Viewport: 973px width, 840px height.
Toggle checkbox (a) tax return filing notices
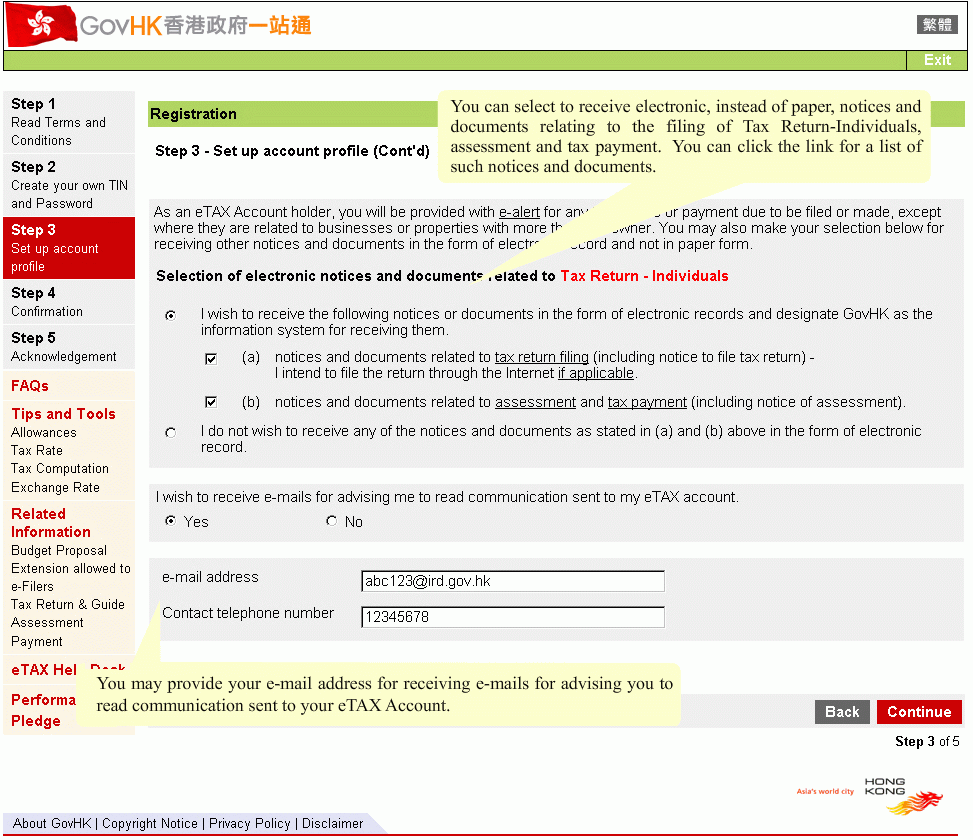tap(211, 359)
